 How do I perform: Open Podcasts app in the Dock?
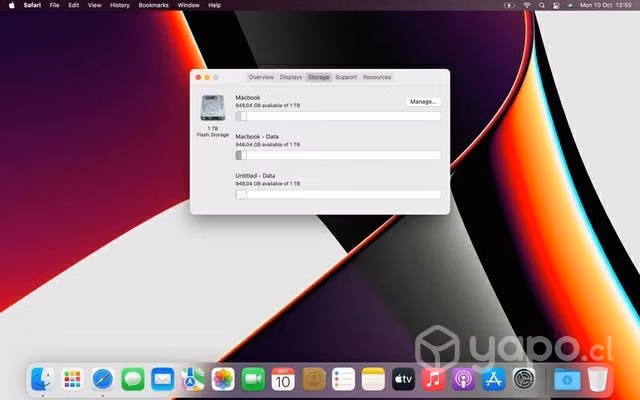[x=463, y=379]
